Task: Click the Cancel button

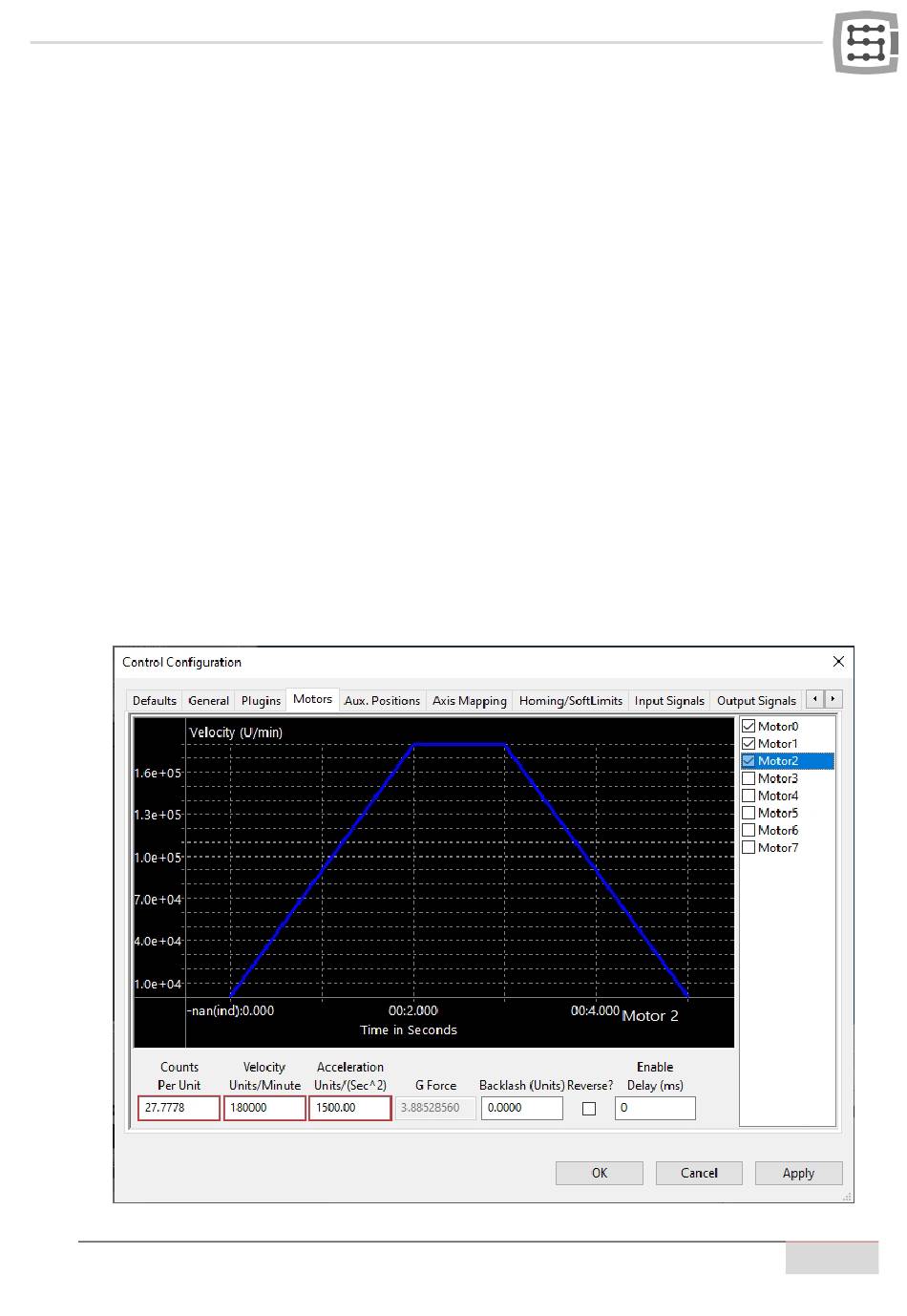Action: click(699, 1173)
